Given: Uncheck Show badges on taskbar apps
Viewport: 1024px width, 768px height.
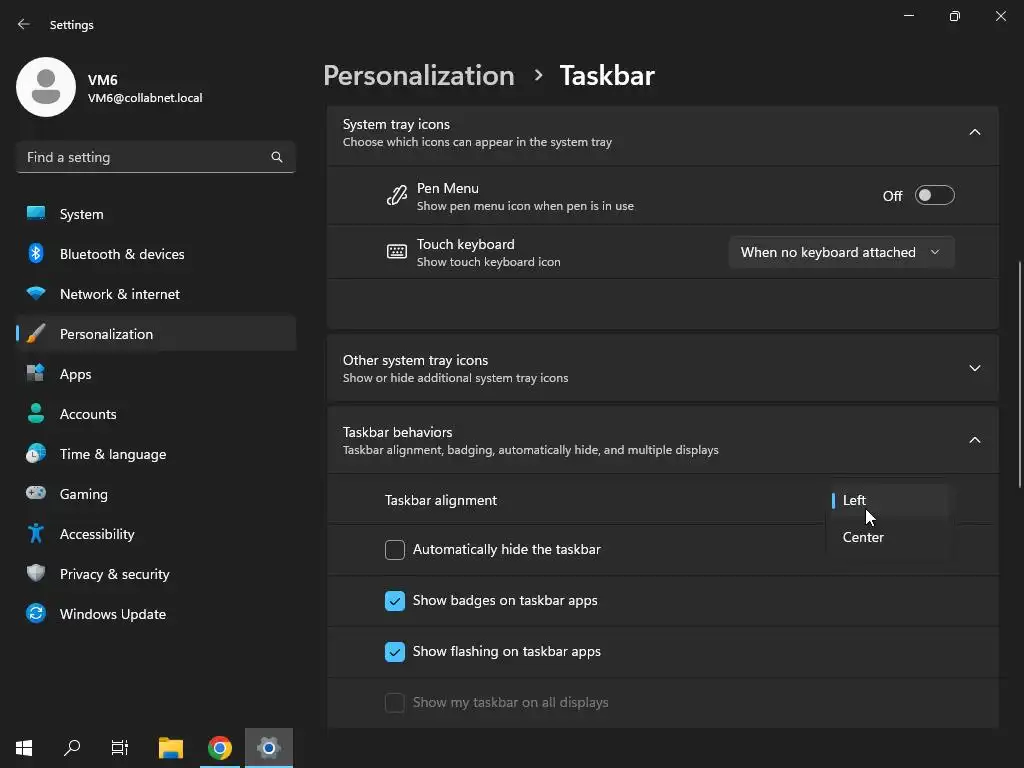Looking at the screenshot, I should click(395, 601).
